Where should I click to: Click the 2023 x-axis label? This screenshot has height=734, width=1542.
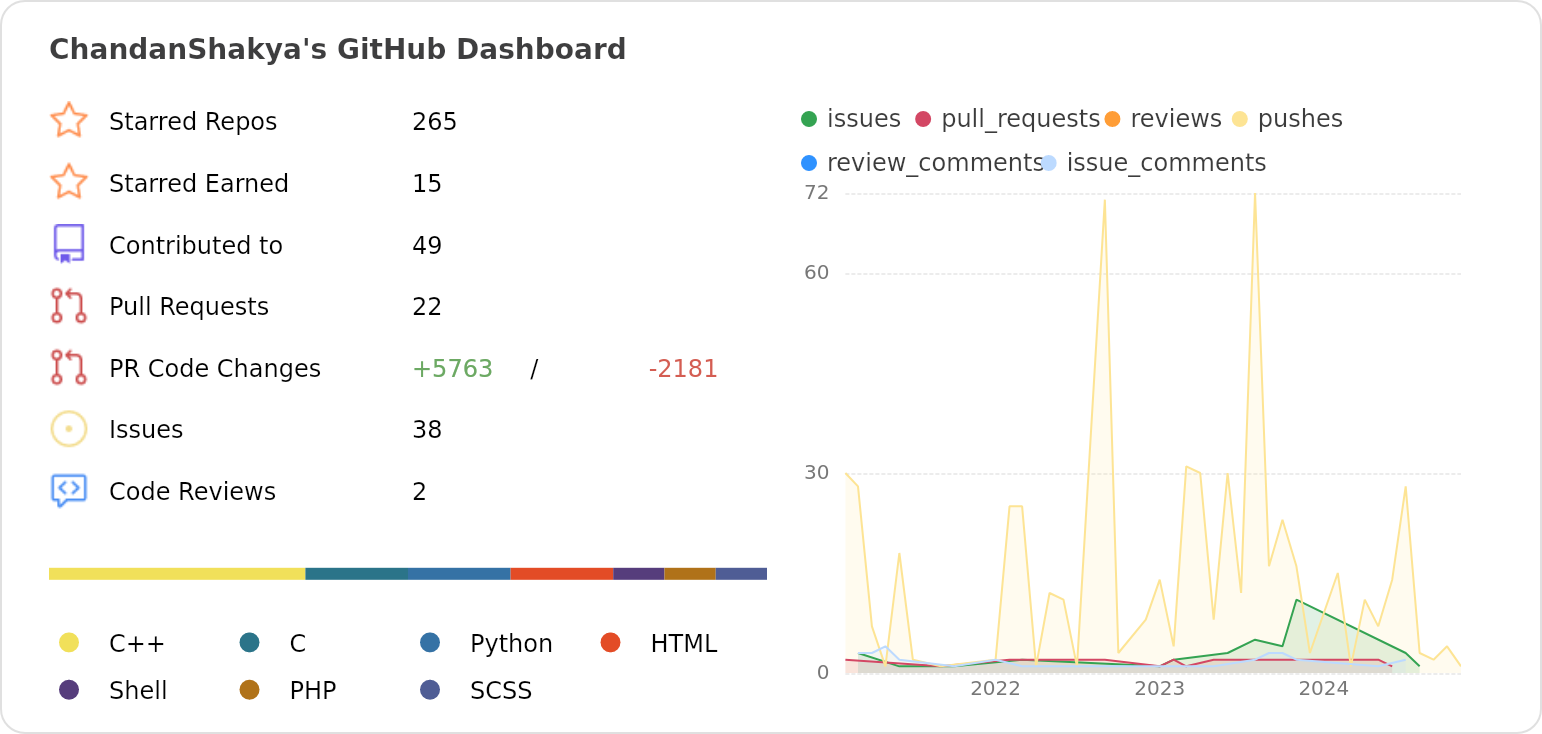1160,689
